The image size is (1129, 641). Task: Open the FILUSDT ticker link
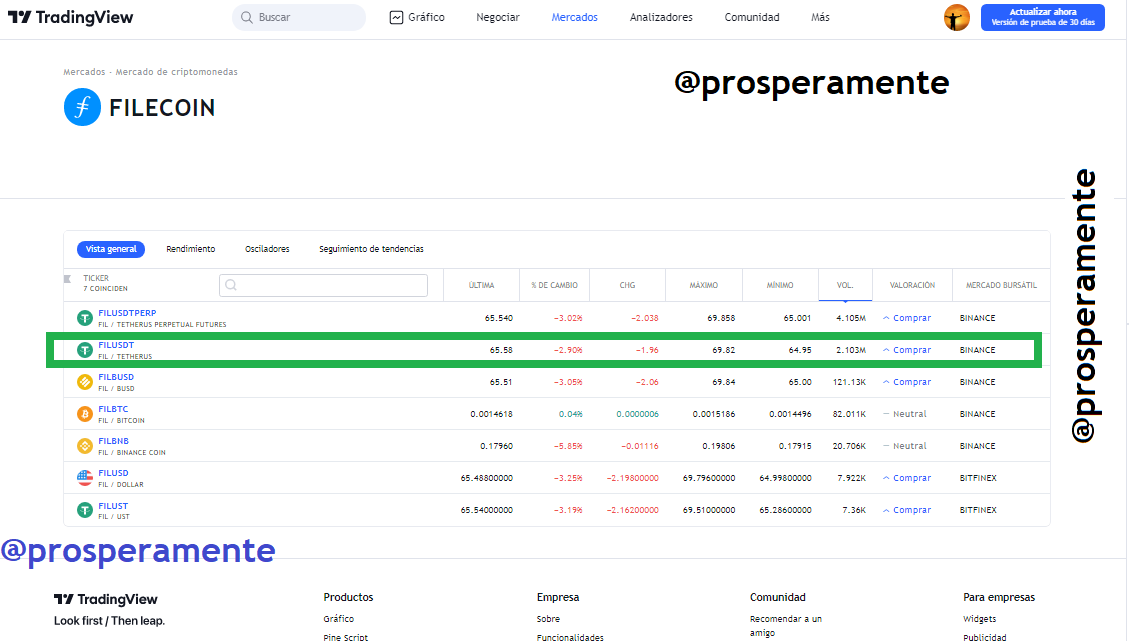coord(116,345)
